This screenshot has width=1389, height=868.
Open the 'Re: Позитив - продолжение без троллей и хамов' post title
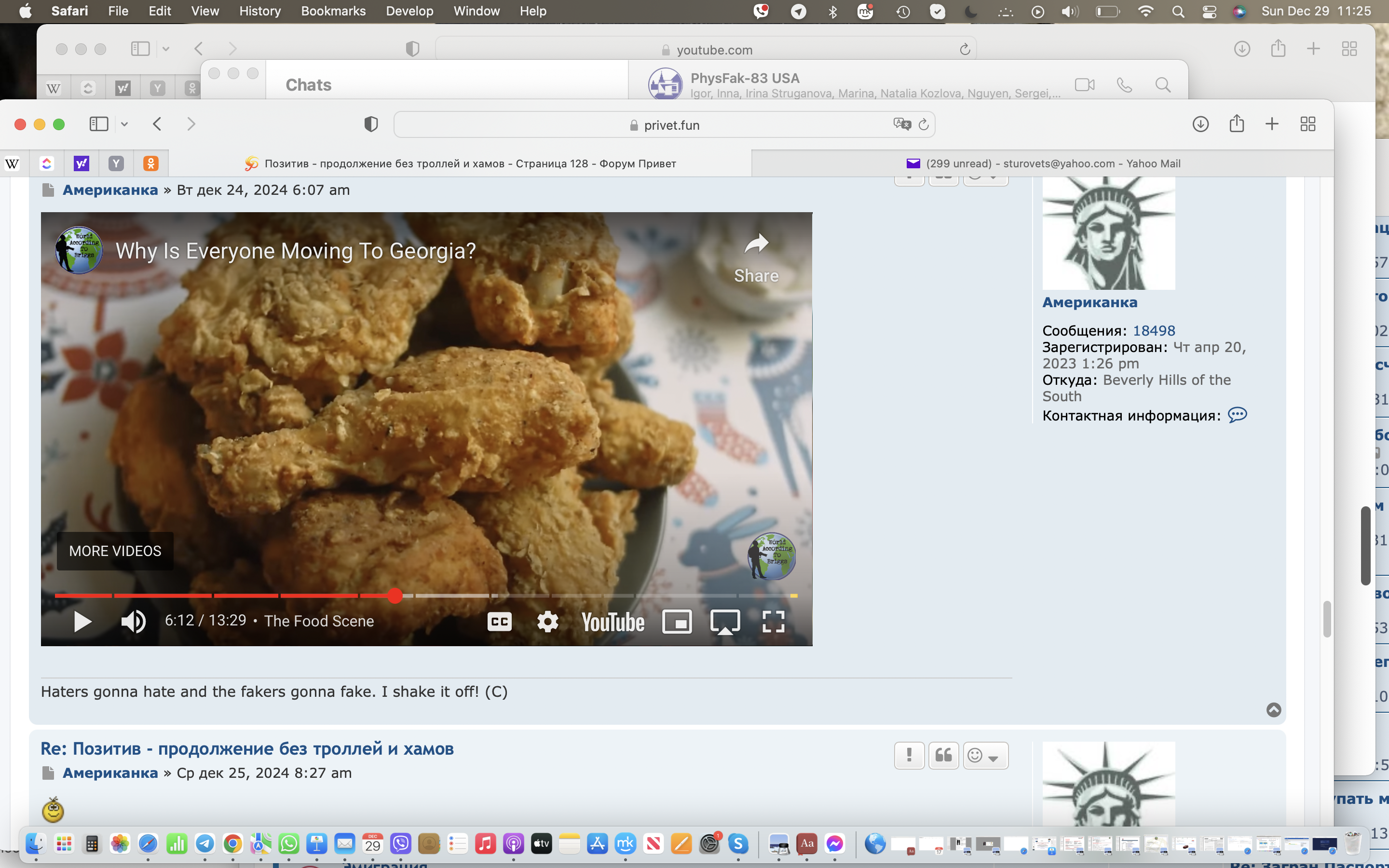coord(247,748)
